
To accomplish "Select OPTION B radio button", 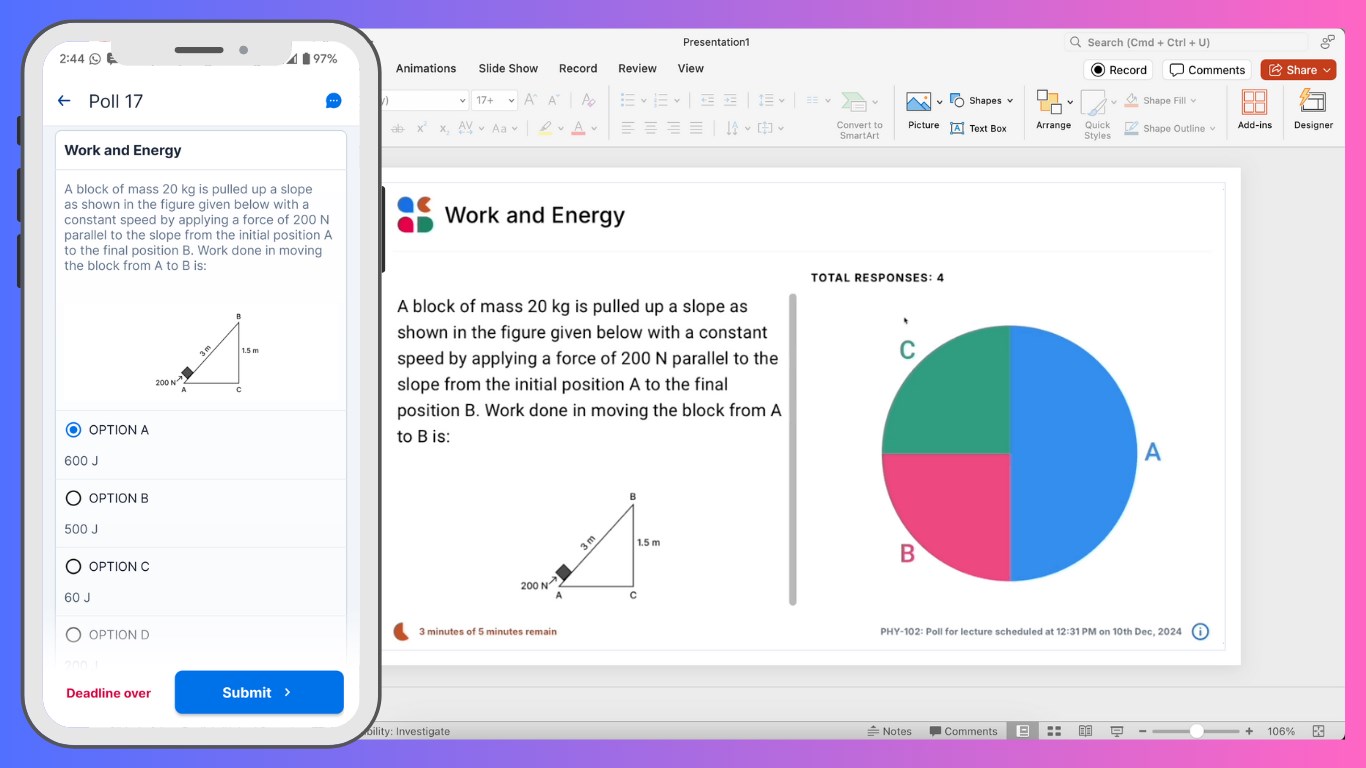I will pos(73,498).
